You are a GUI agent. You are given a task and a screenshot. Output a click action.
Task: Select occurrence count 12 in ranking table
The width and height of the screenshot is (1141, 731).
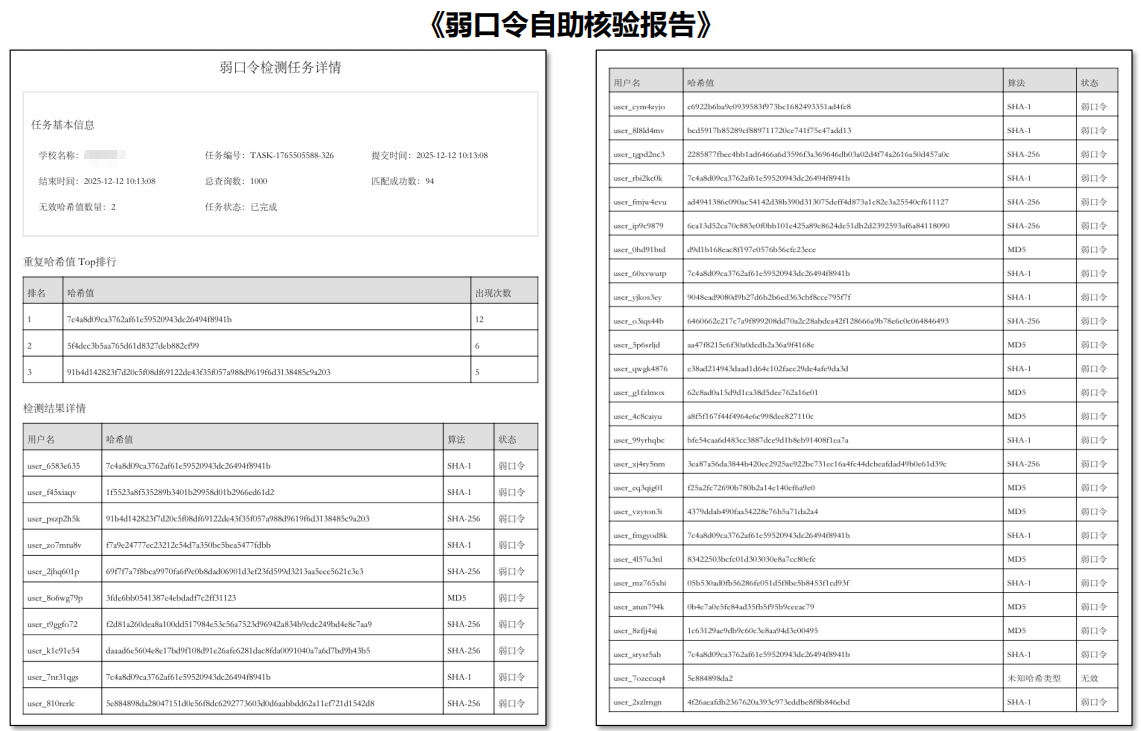tap(481, 319)
